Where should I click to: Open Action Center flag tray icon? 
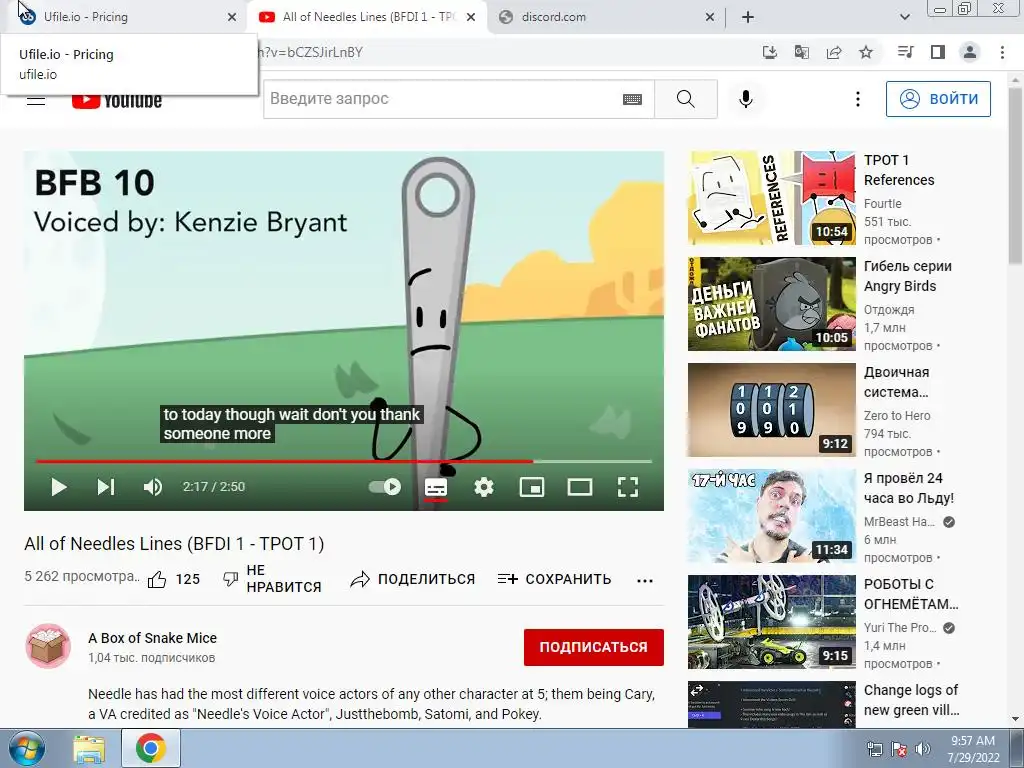[x=899, y=749]
